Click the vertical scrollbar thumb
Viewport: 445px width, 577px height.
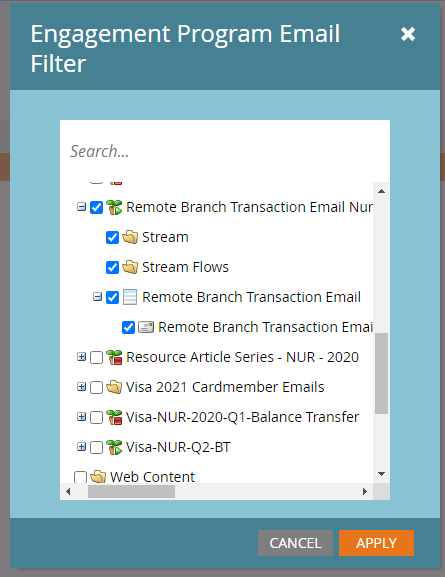[x=381, y=373]
